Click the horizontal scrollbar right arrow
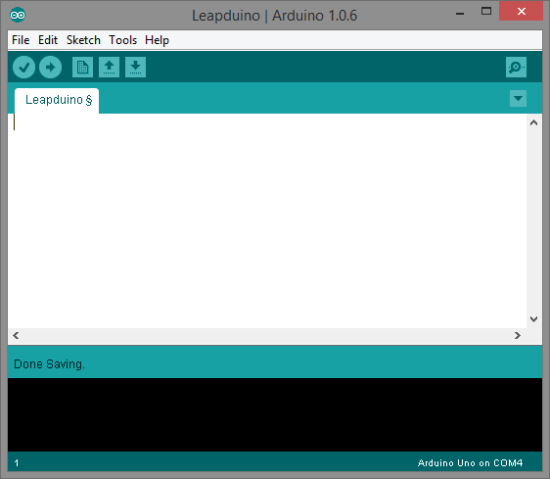Viewport: 550px width, 479px height. point(518,336)
